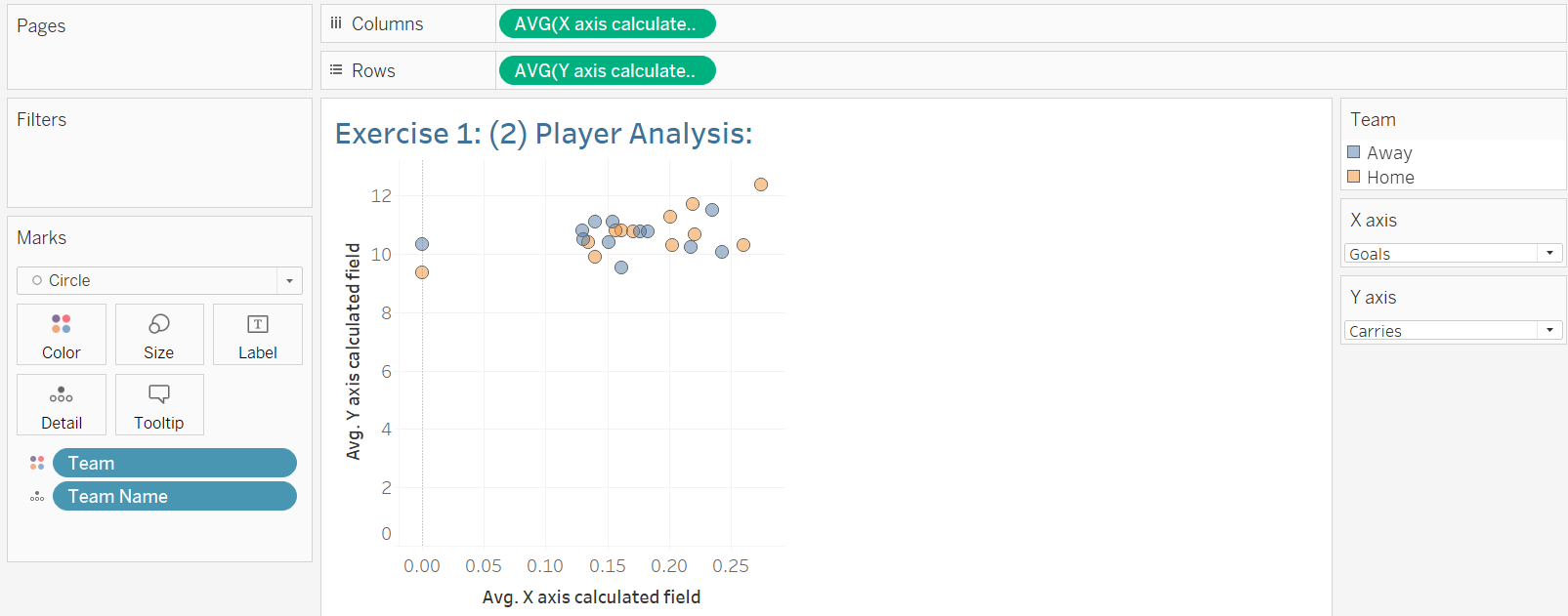Click the color icon beside Team pill
Viewport: 1568px width, 616px height.
(37, 463)
